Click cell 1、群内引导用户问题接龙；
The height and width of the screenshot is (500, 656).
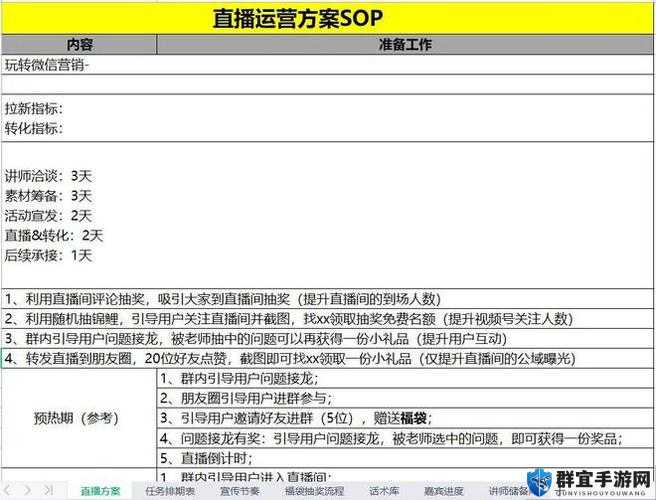pos(405,379)
